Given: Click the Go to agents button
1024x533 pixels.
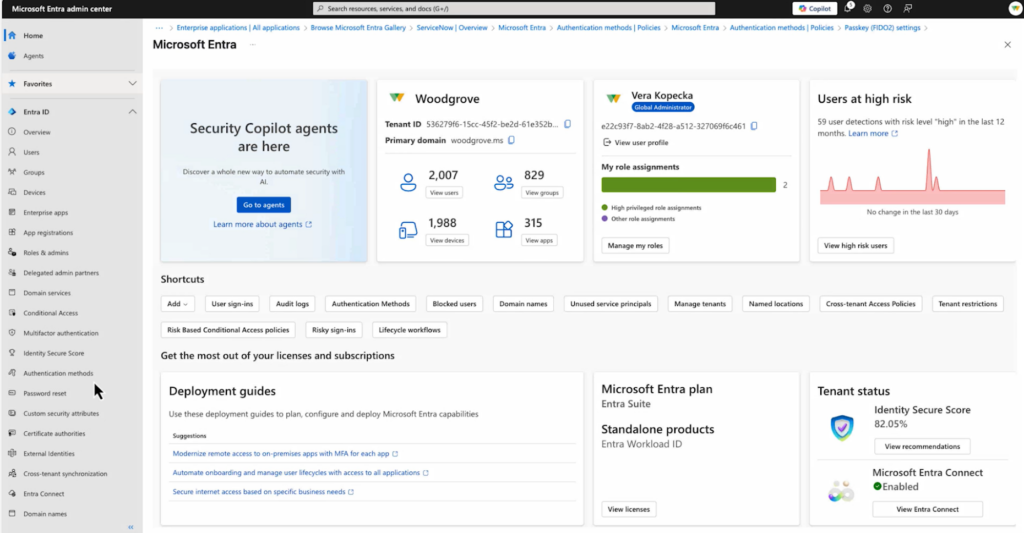Looking at the screenshot, I should [x=264, y=204].
